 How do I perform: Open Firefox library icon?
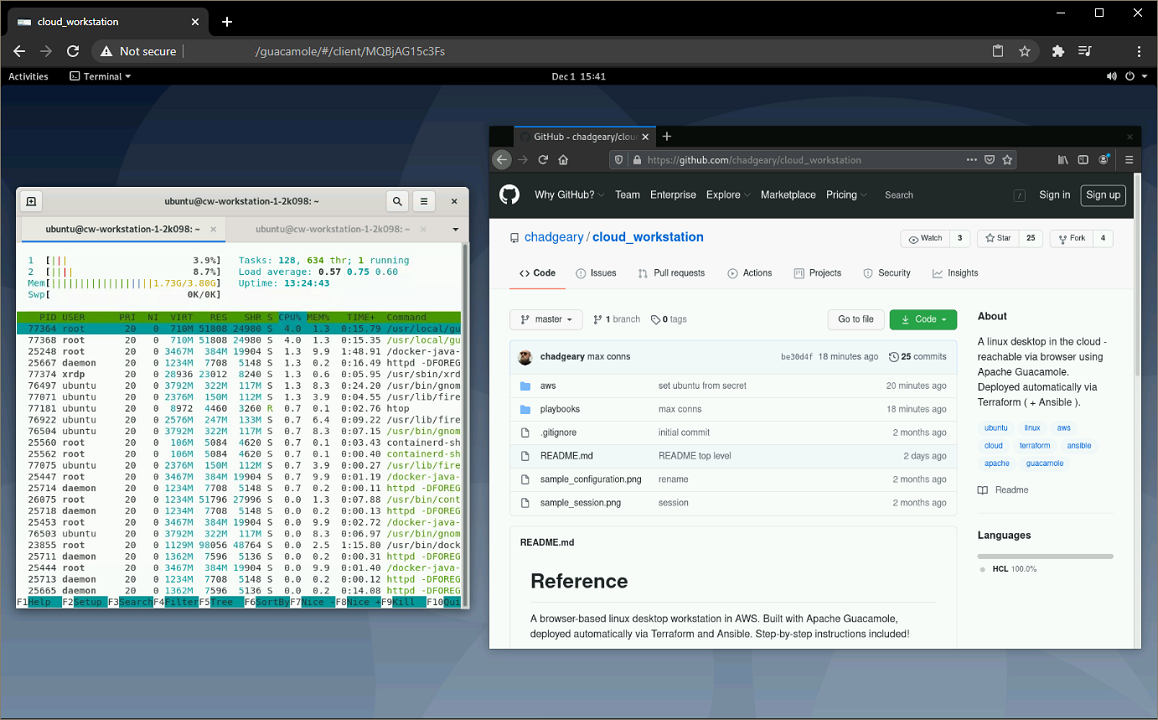click(x=1063, y=160)
